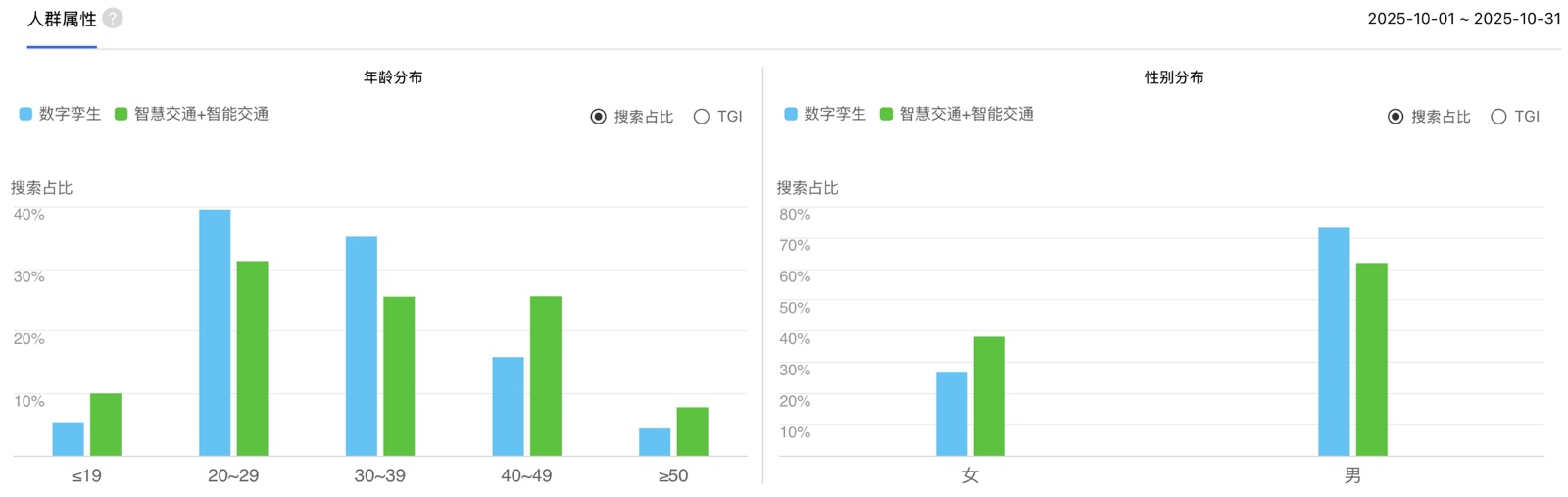Viewport: 1568px width, 497px height.
Task: Open the 人群属性 tab
Action: (61, 20)
